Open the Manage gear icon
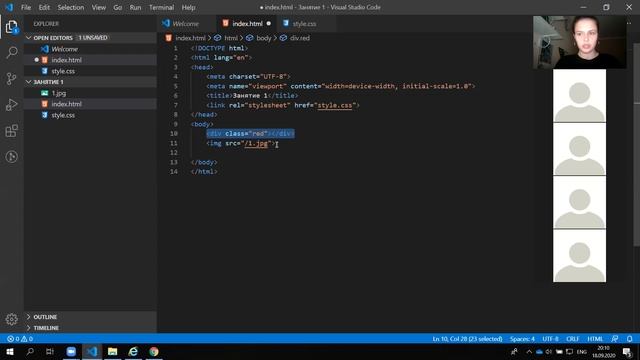The image size is (640, 360). [x=11, y=319]
